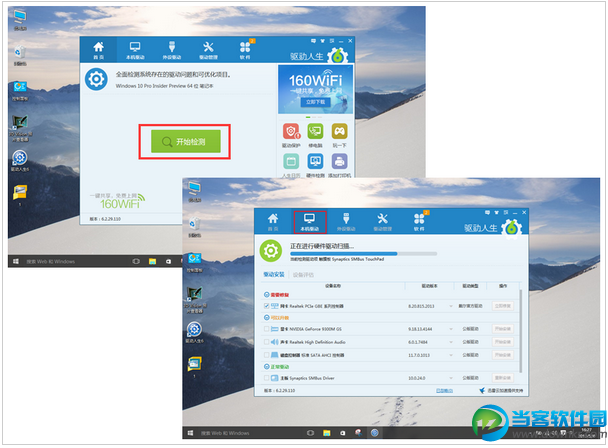This screenshot has height=448, width=608.
Task: Click 回收站 icon on lower desktop
Action: pos(194,228)
